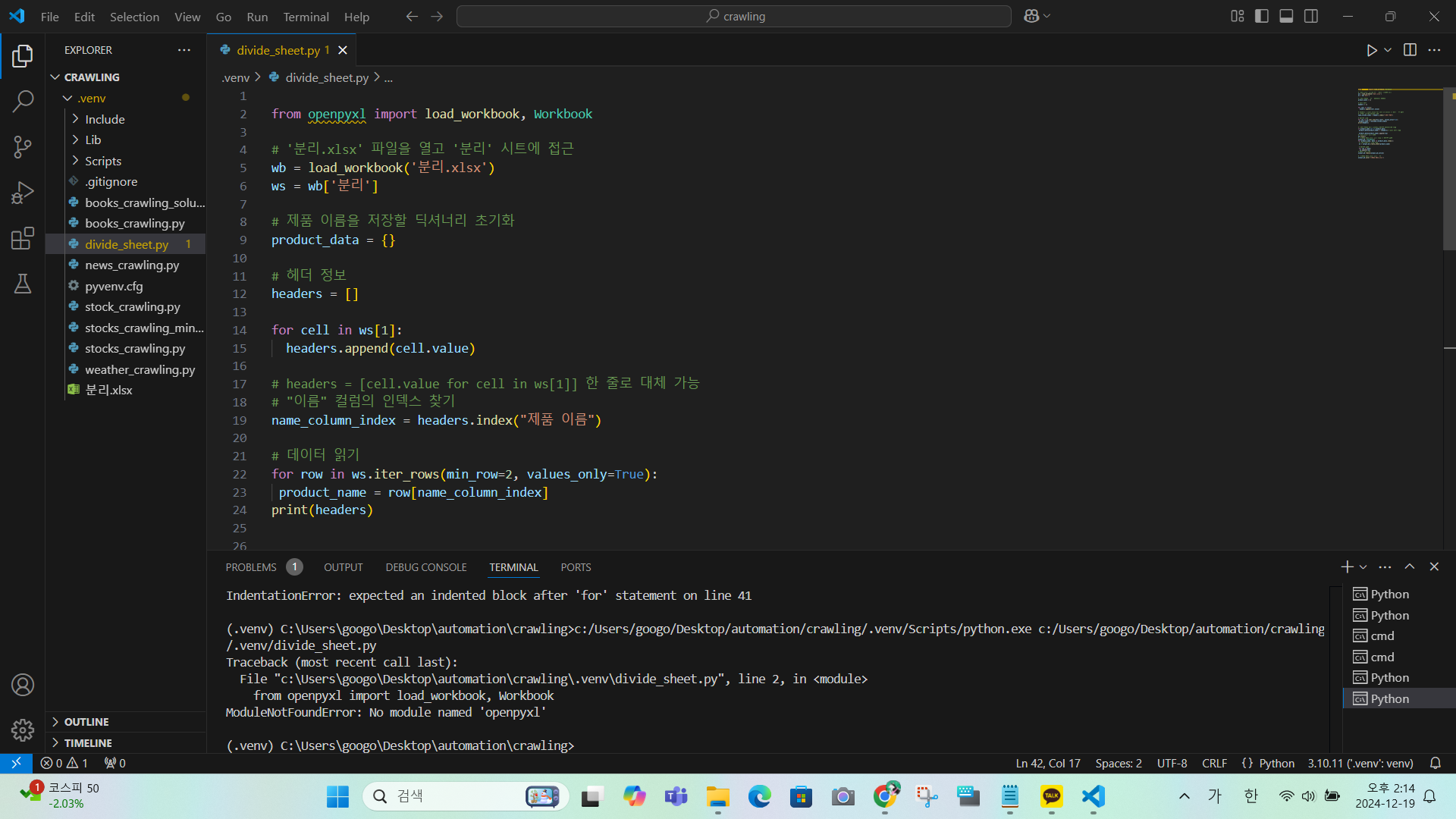Change file encoding UTF-8

(x=1172, y=763)
